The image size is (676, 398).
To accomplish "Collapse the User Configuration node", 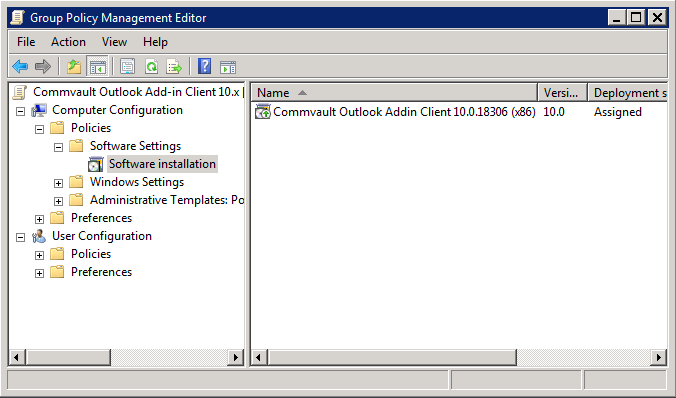I will point(20,237).
